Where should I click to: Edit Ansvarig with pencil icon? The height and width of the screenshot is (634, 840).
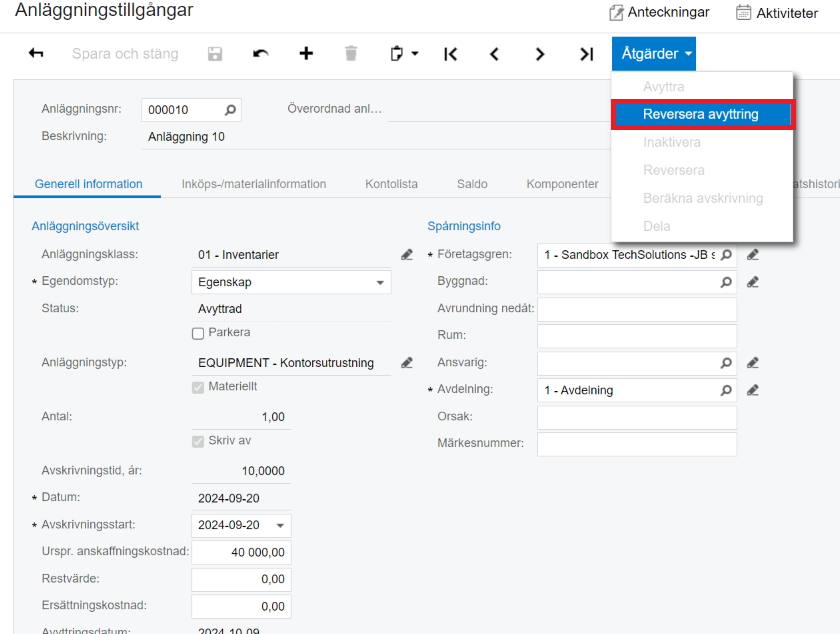click(x=753, y=363)
